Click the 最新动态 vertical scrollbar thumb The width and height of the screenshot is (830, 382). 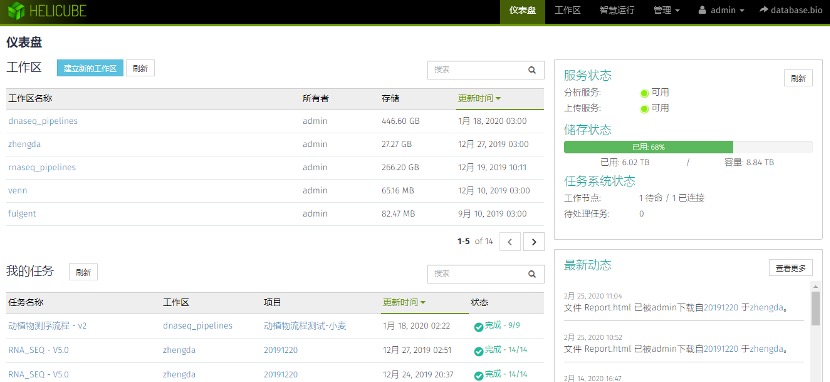(x=816, y=308)
